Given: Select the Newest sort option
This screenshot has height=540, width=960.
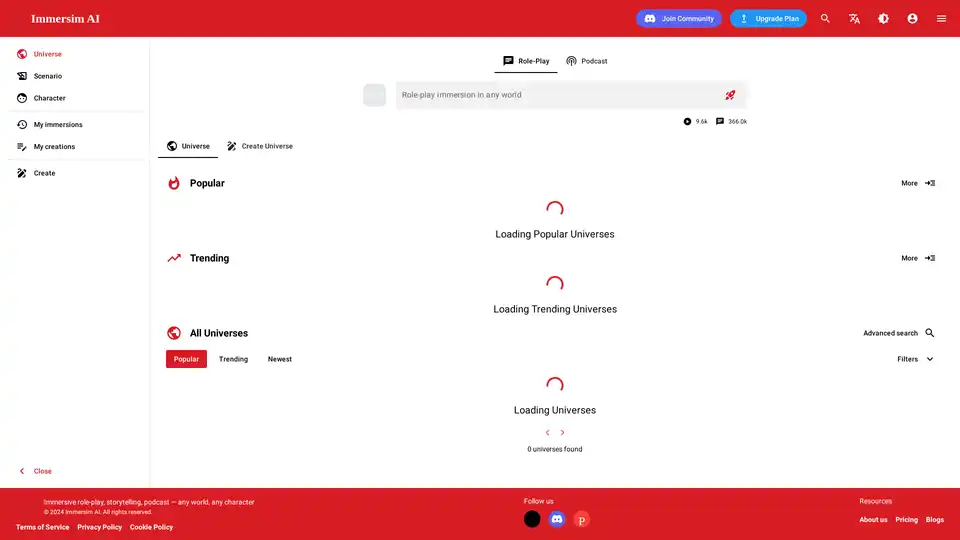Looking at the screenshot, I should coord(280,359).
